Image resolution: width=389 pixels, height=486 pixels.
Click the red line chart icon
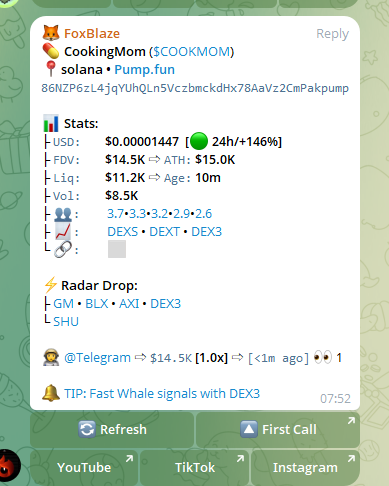63,232
